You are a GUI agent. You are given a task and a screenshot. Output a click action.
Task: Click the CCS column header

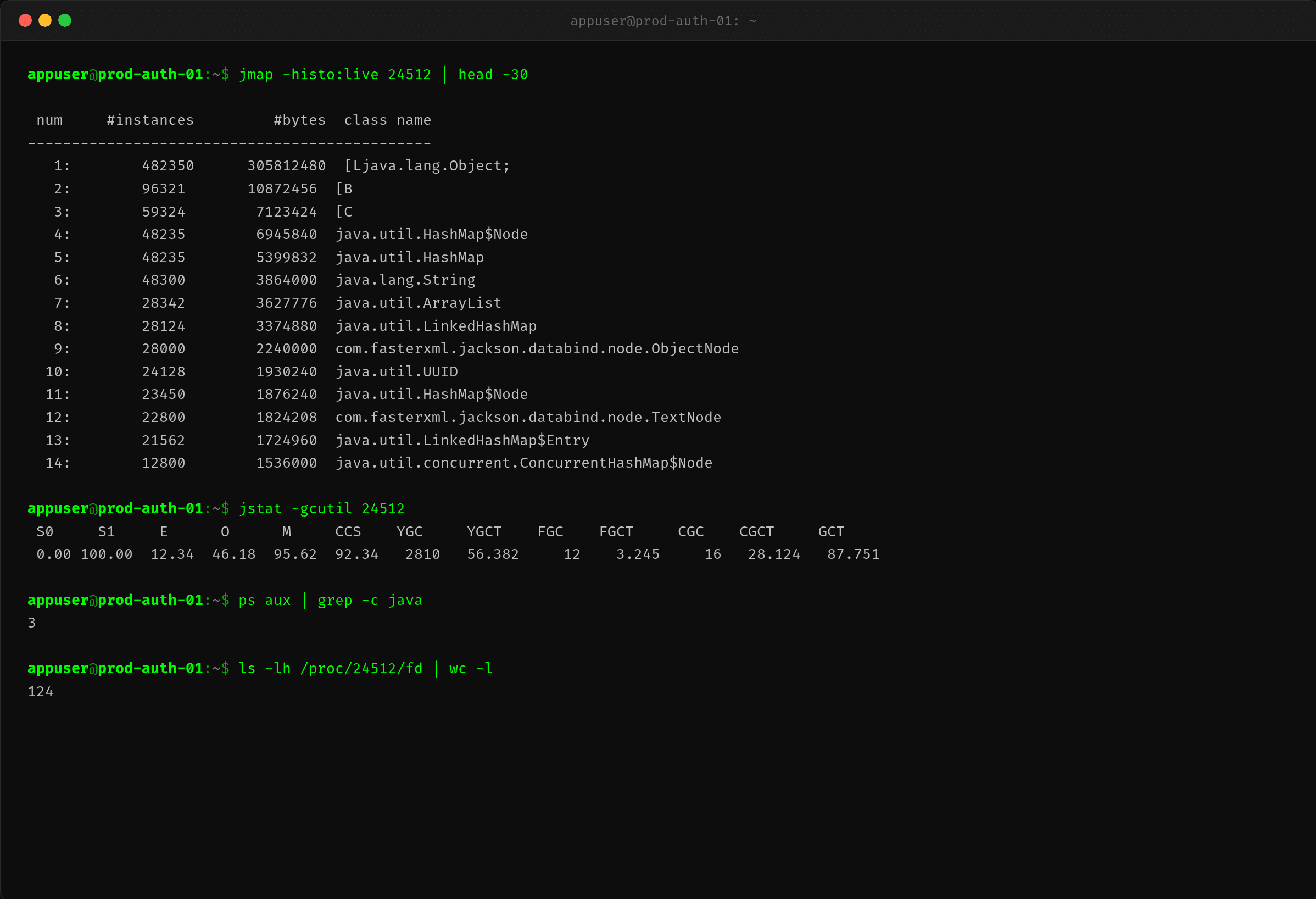click(x=348, y=532)
